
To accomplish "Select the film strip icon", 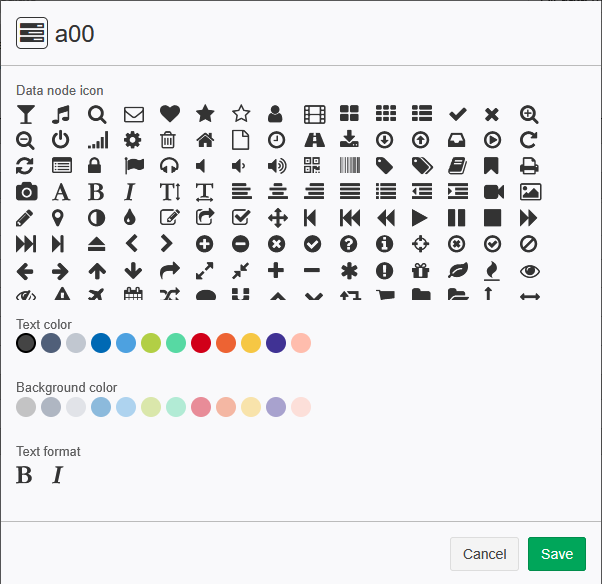I will pyautogui.click(x=314, y=114).
